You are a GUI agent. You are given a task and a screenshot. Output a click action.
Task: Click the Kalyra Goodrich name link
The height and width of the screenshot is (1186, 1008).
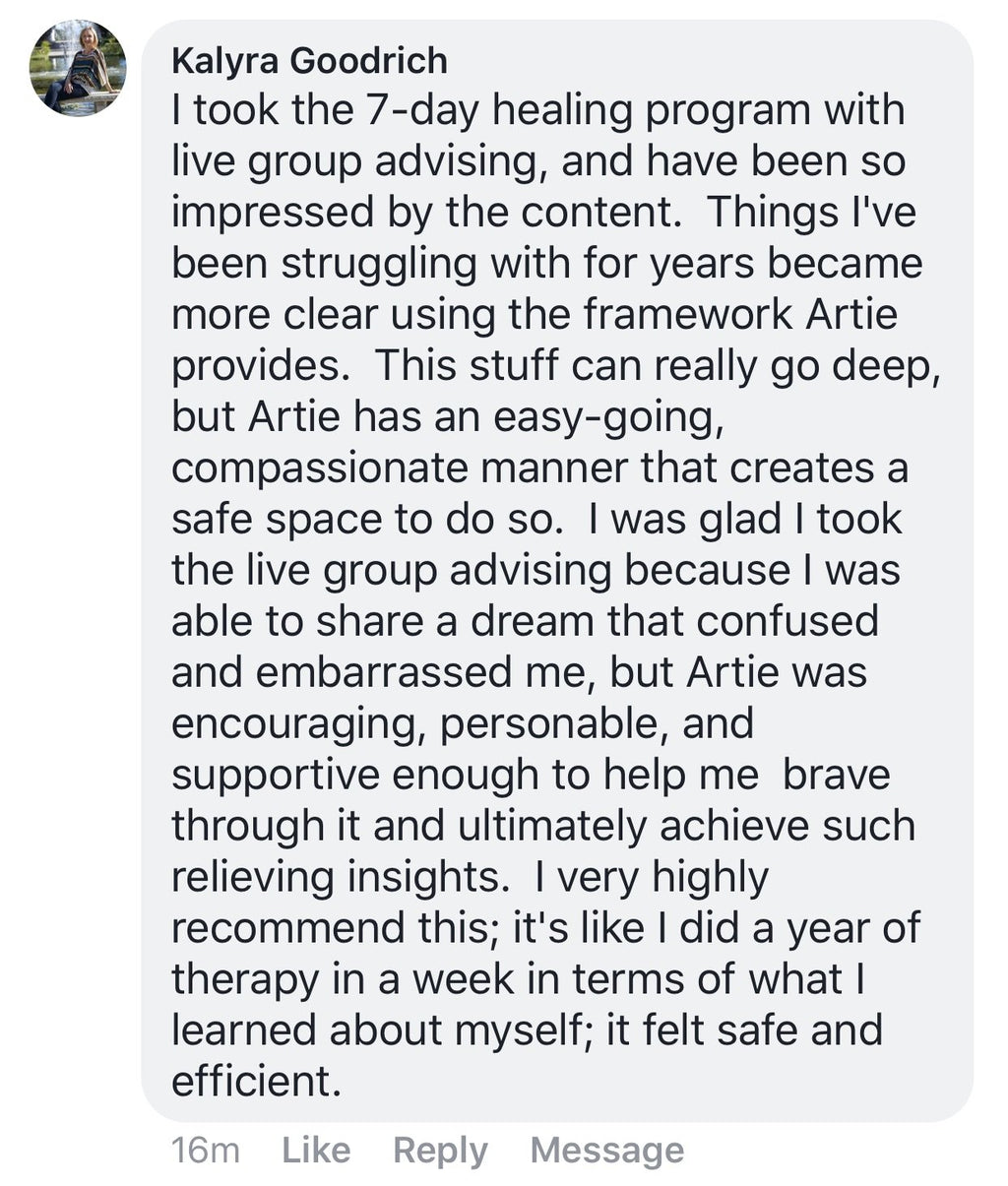(x=309, y=61)
